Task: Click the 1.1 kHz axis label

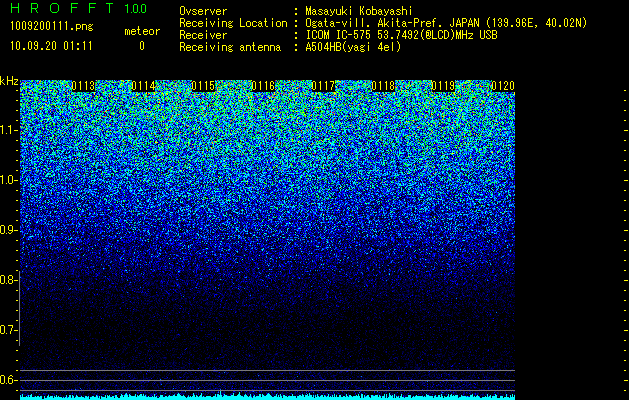Action: pyautogui.click(x=8, y=130)
